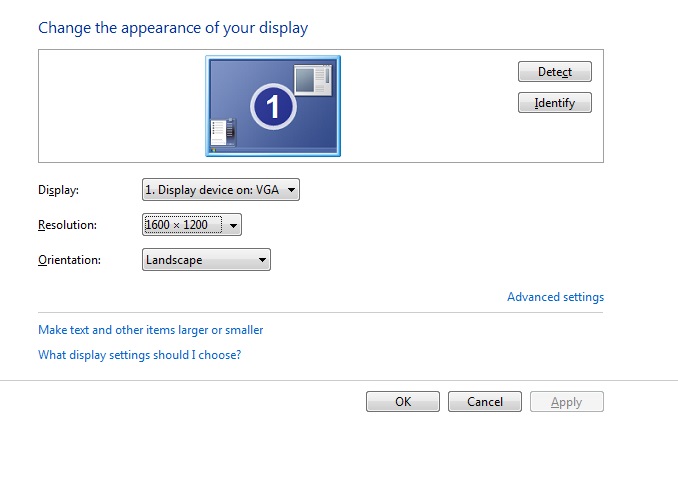Image resolution: width=678 pixels, height=493 pixels.
Task: Click the Display dropdown arrow
Action: [x=291, y=190]
